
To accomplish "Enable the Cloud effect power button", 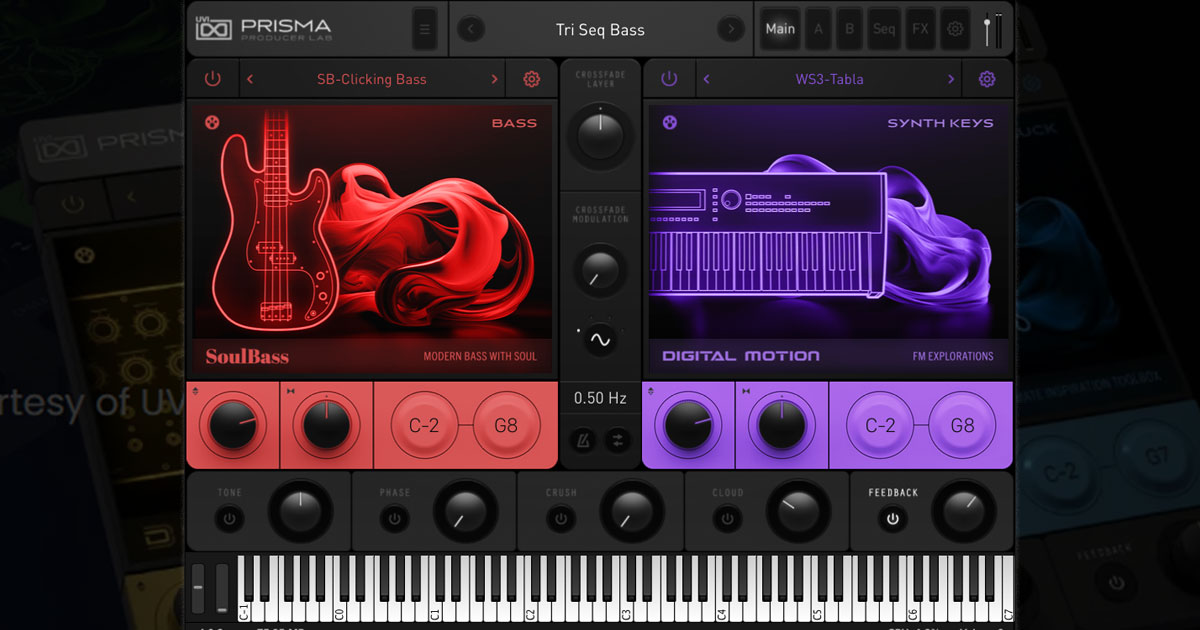I will tap(727, 519).
